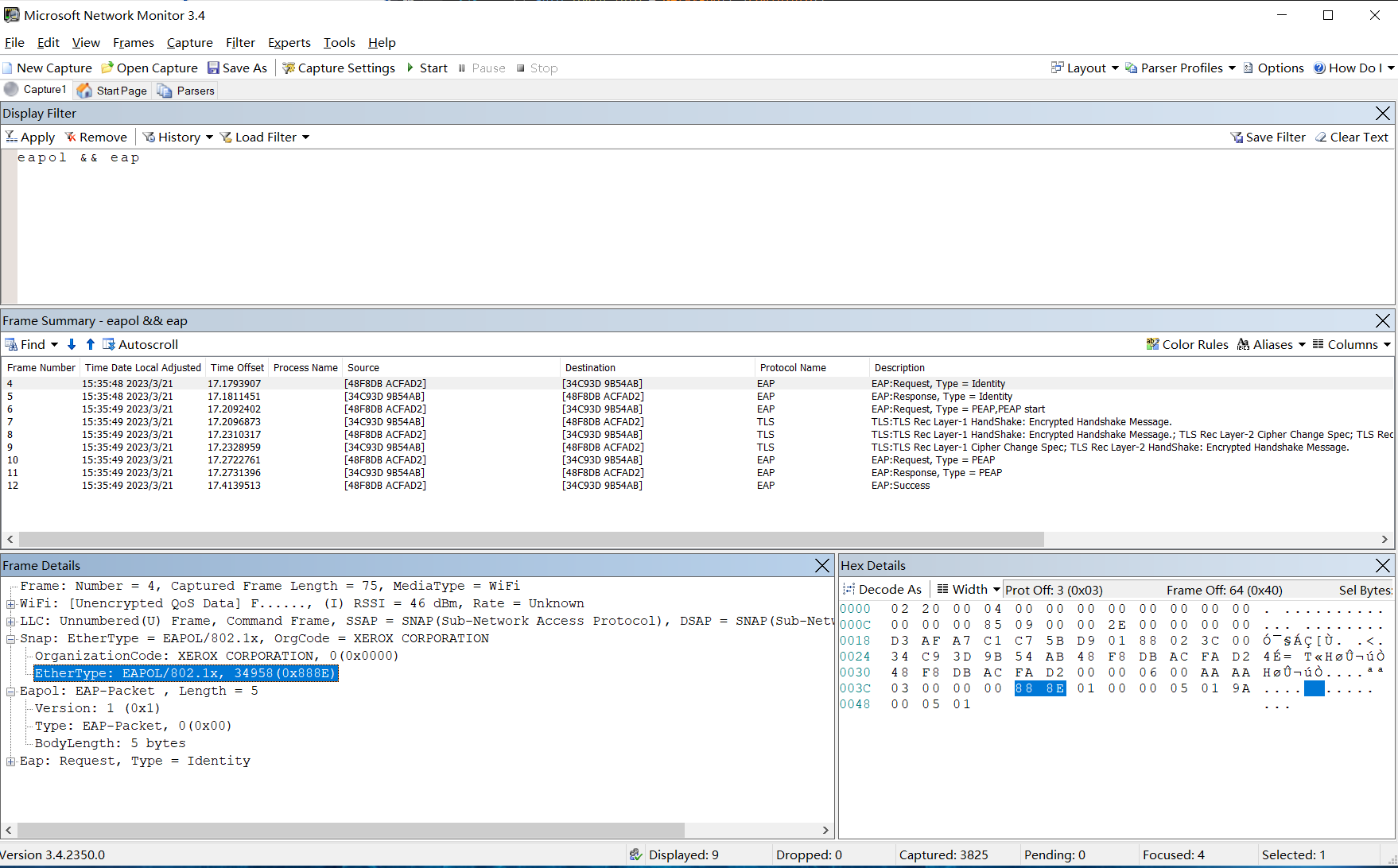Select frame 5 EAP Response Identity row
Image resolution: width=1398 pixels, height=868 pixels.
pos(698,397)
